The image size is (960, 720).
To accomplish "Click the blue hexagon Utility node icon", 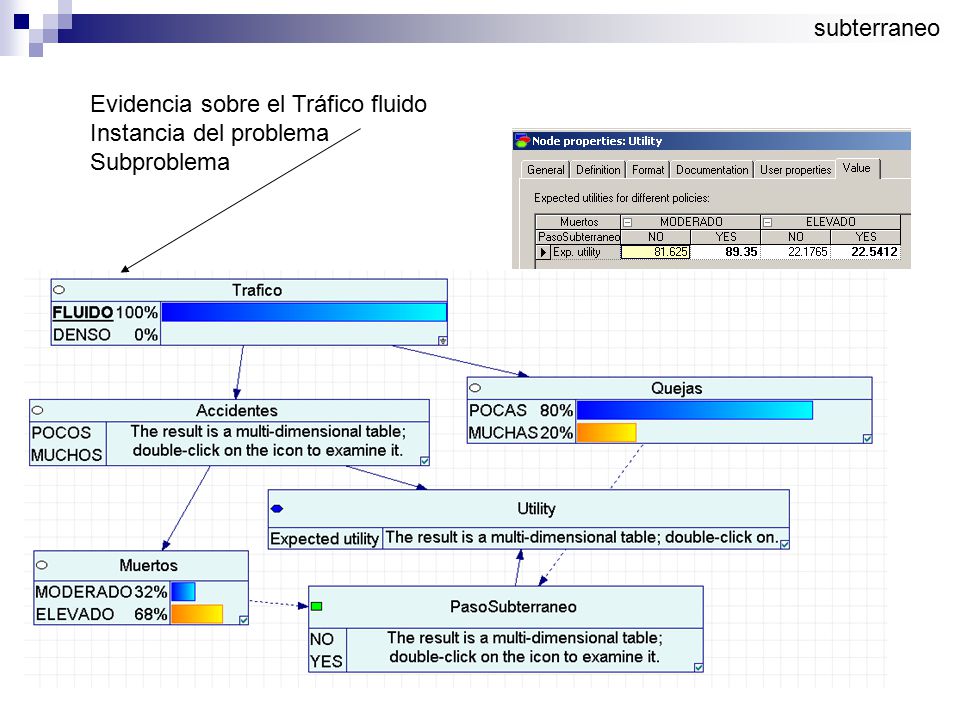I will pyautogui.click(x=277, y=508).
